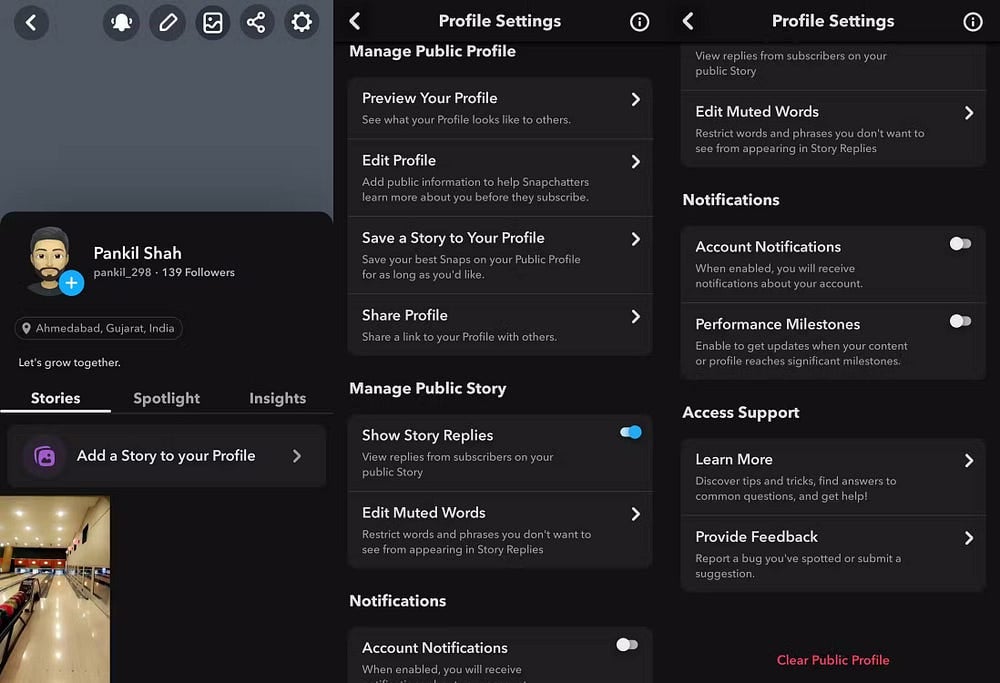Go back using the arrow on the profile page

click(x=31, y=22)
